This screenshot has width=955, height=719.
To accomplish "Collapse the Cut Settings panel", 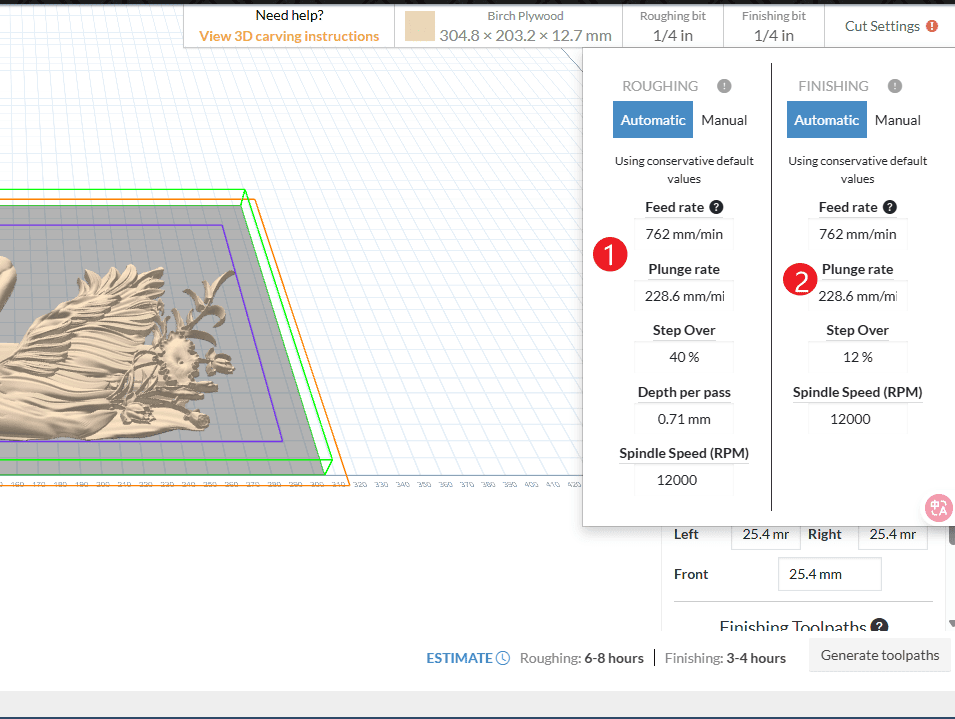I will tap(881, 27).
